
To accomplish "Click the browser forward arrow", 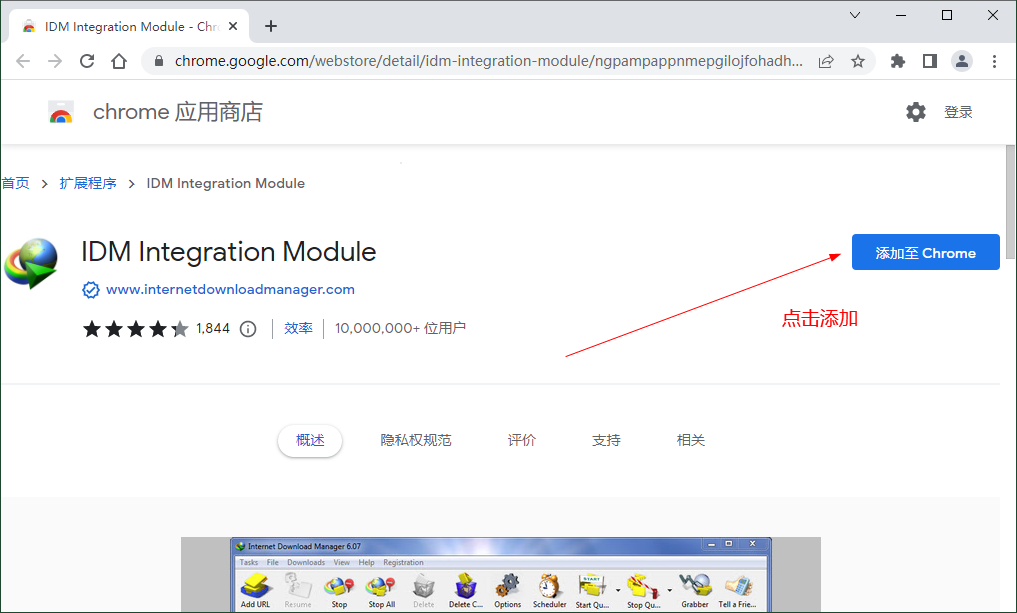I will click(55, 61).
